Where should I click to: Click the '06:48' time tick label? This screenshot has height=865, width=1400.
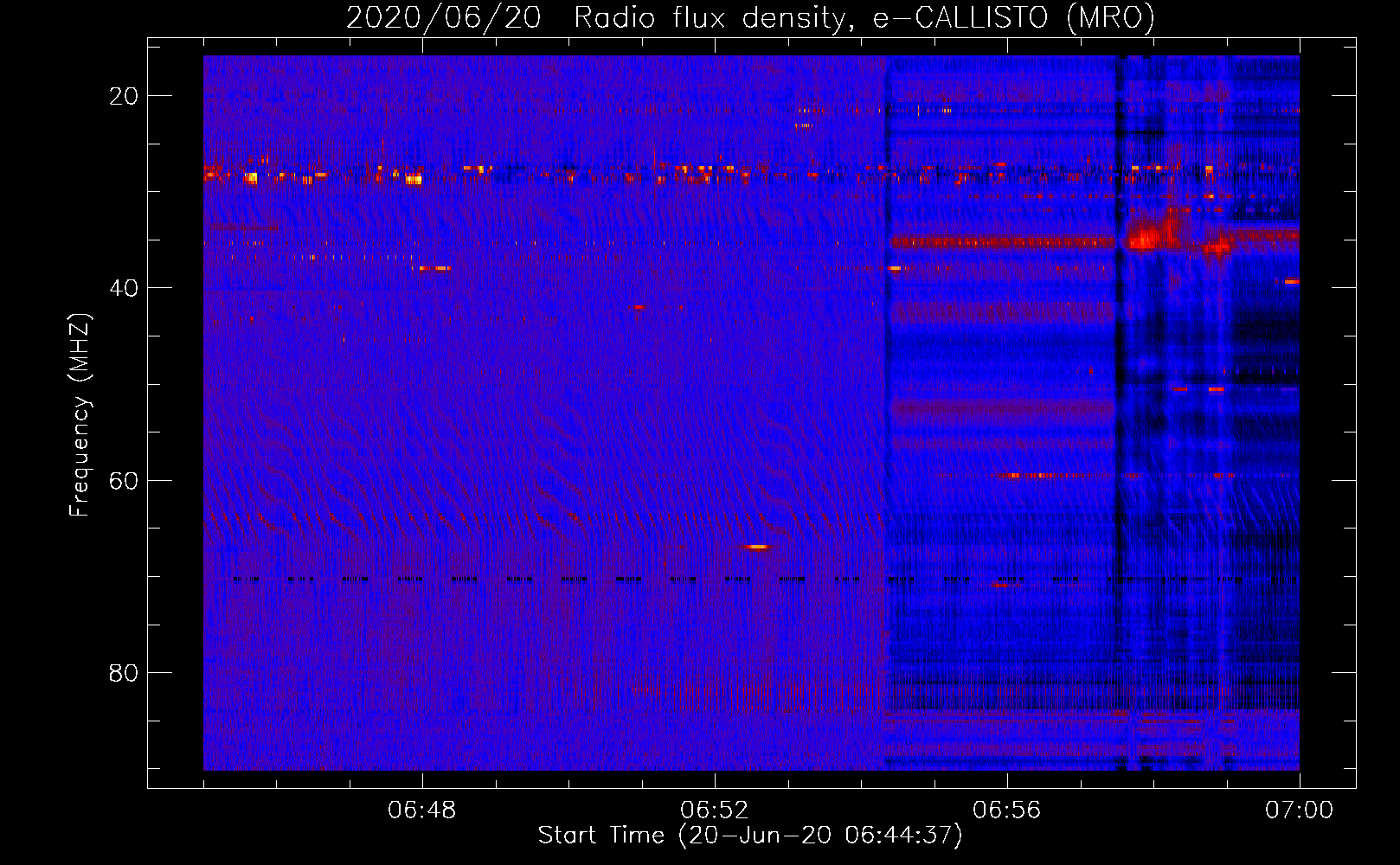pos(422,811)
